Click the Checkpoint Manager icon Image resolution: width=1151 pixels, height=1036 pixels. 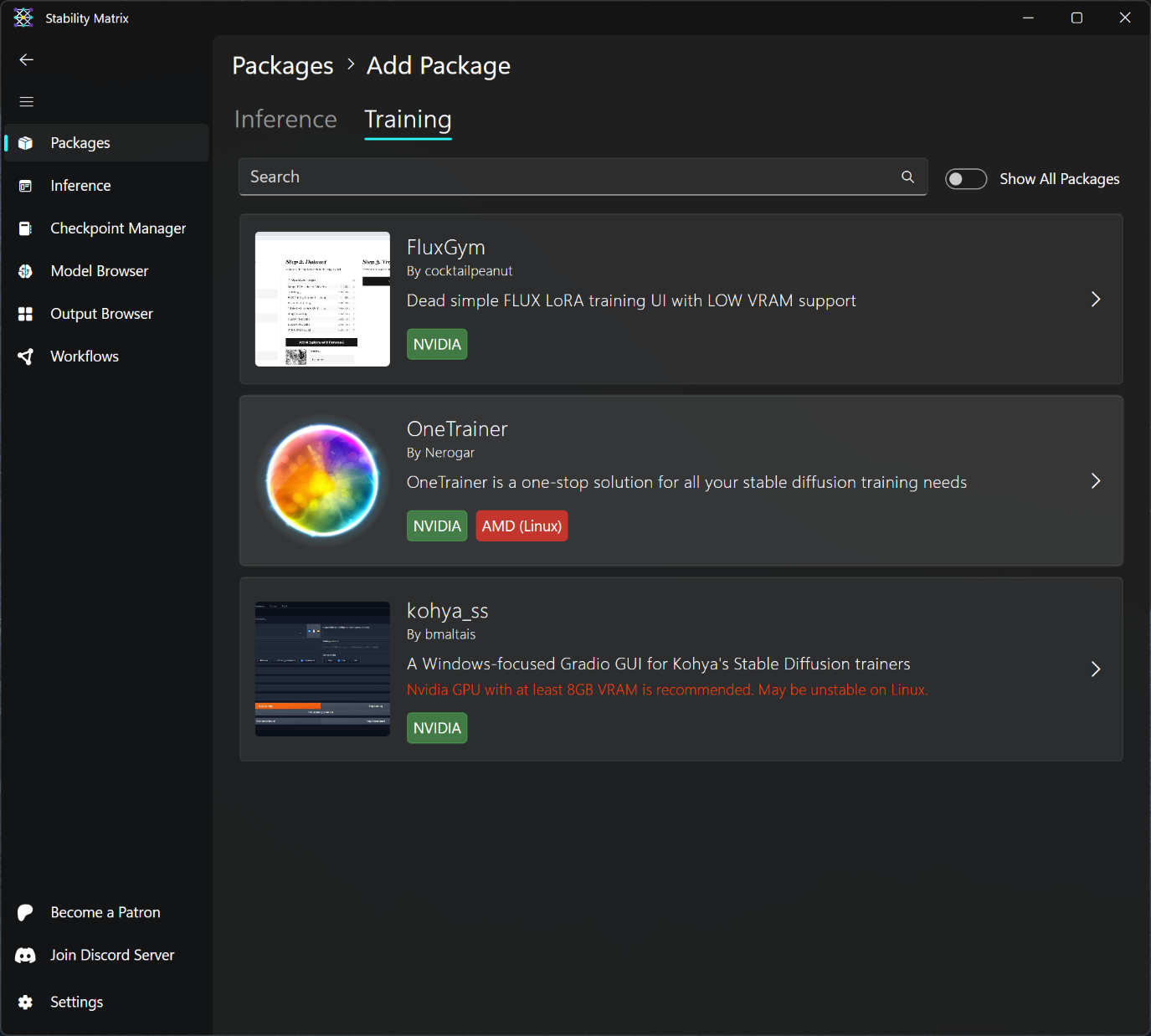26,228
